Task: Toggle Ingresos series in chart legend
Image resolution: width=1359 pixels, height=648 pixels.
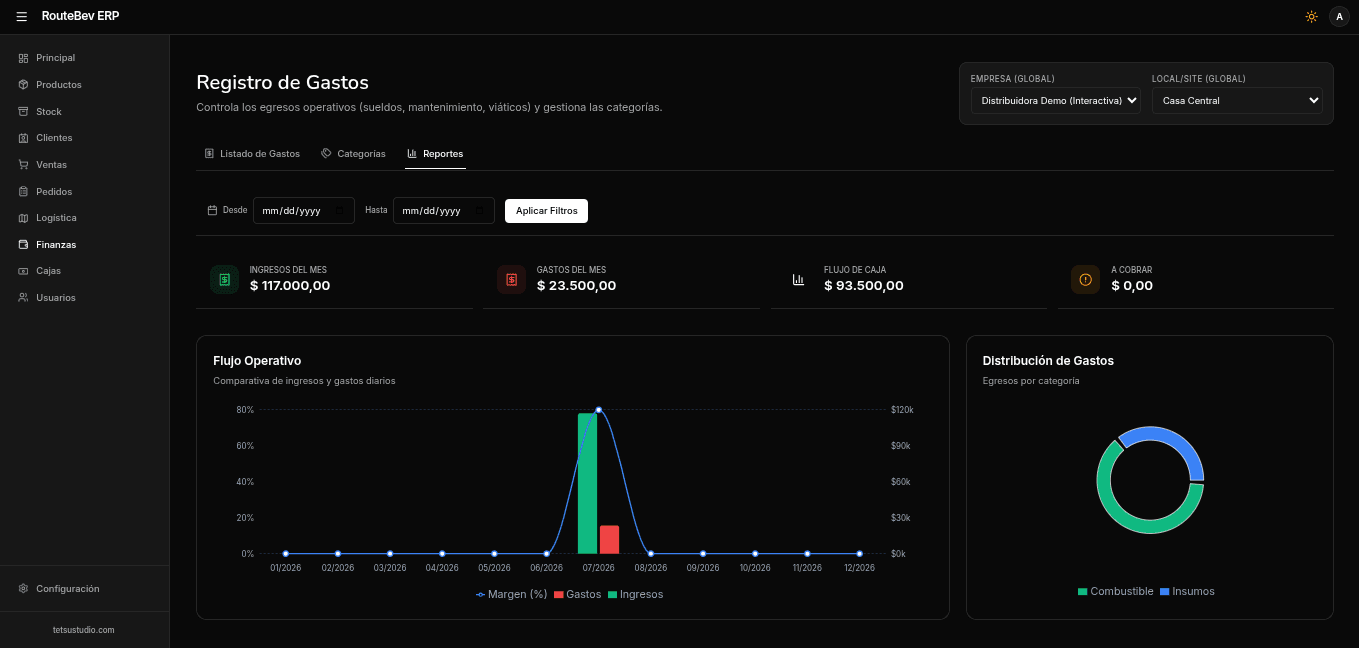Action: (635, 594)
